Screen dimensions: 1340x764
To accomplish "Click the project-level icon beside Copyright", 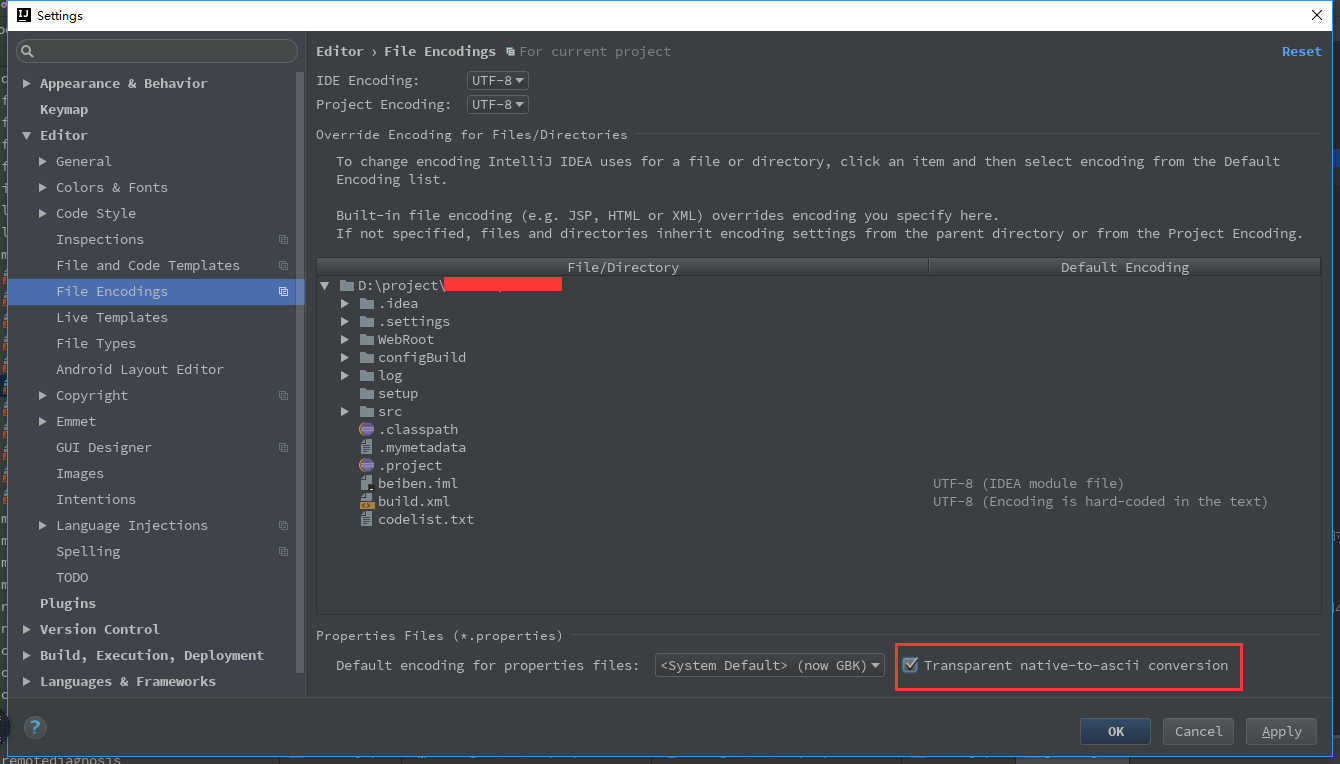I will (283, 396).
